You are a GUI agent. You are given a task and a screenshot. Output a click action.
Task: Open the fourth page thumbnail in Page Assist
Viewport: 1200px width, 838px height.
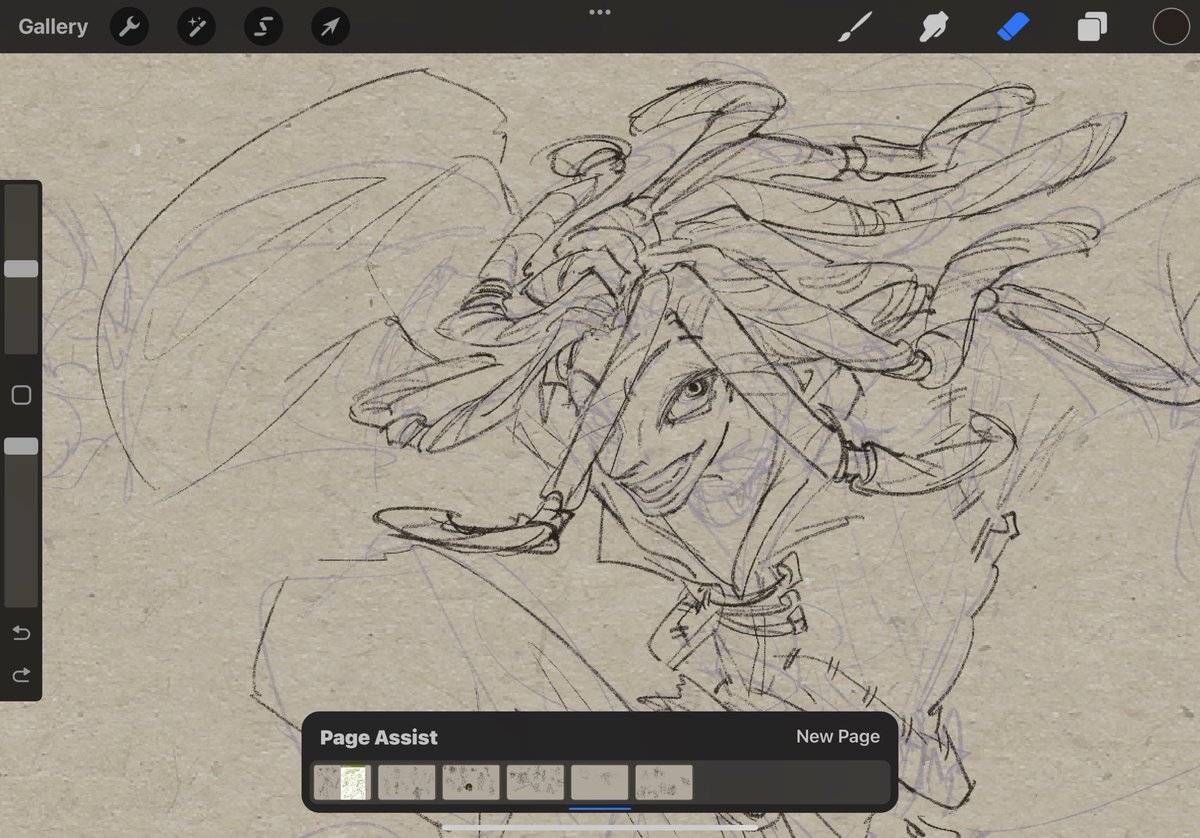pos(535,782)
